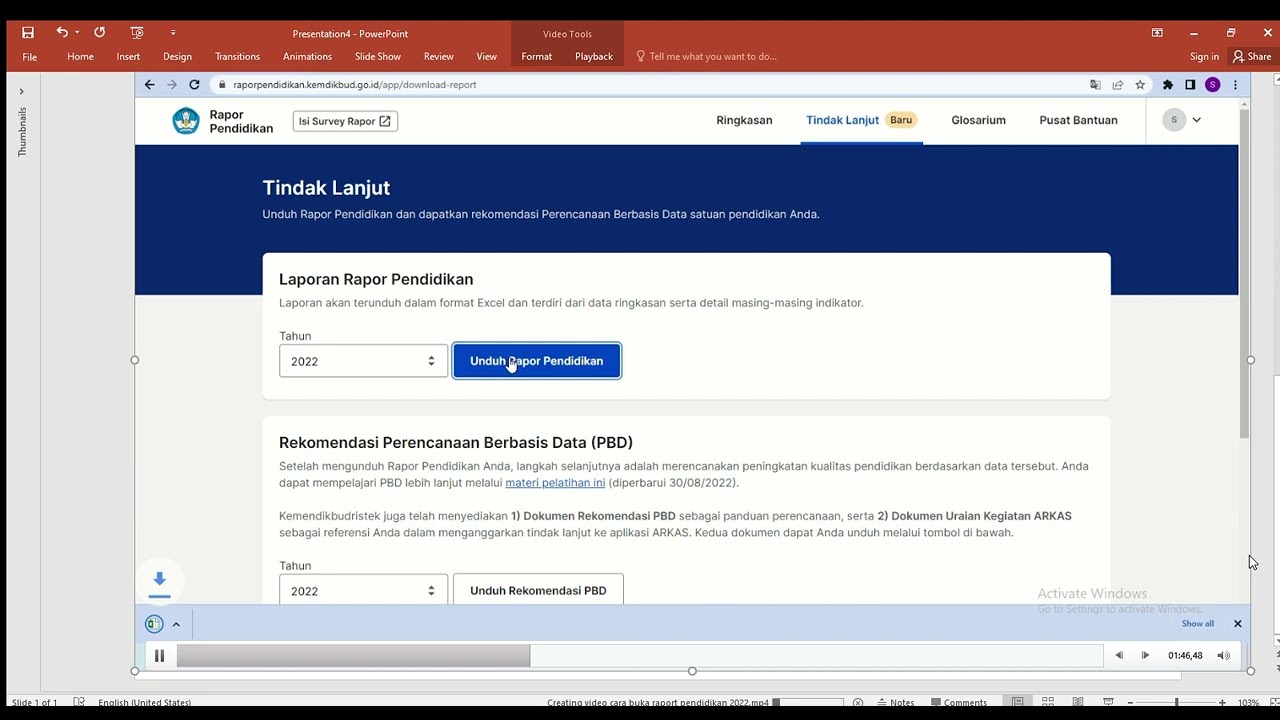Viewport: 1280px width, 720px height.
Task: Step the video forward
Action: (x=1145, y=656)
